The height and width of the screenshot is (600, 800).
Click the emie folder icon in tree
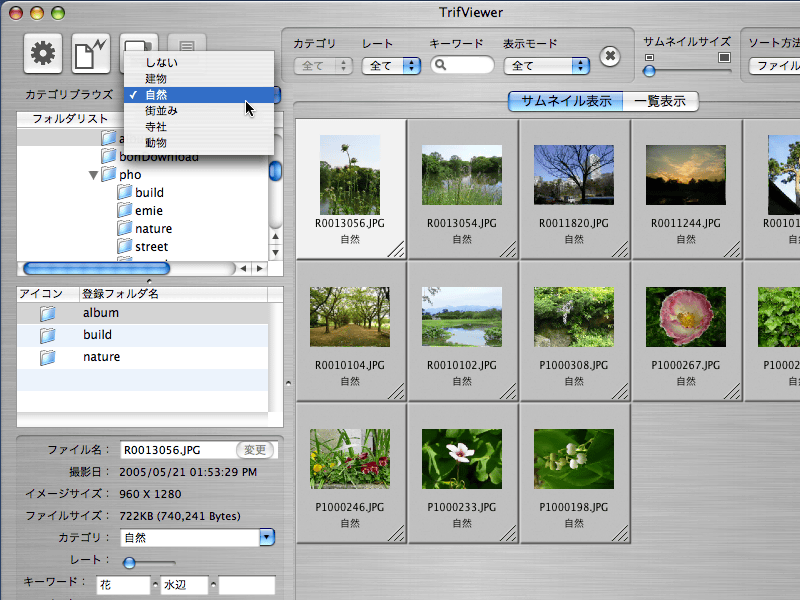click(124, 210)
